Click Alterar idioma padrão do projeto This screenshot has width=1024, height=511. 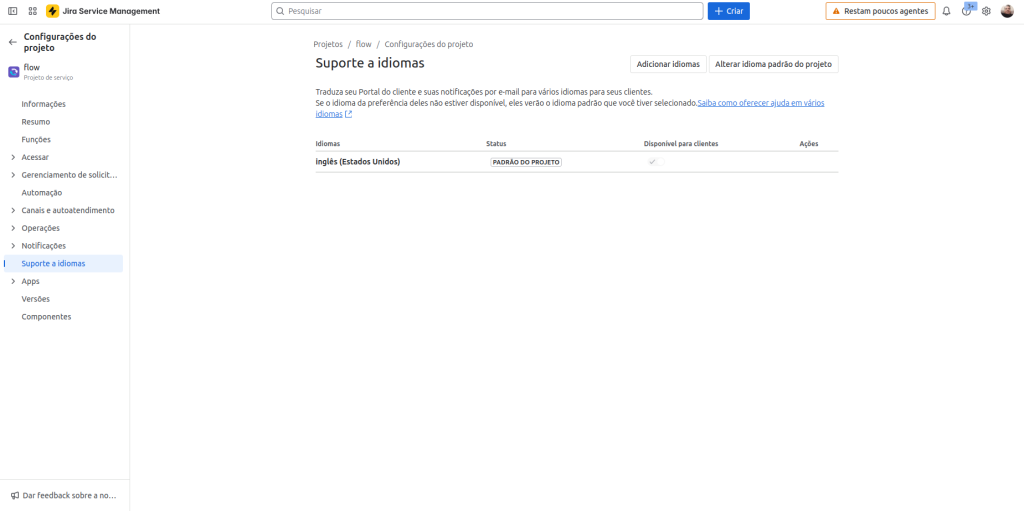tap(773, 64)
